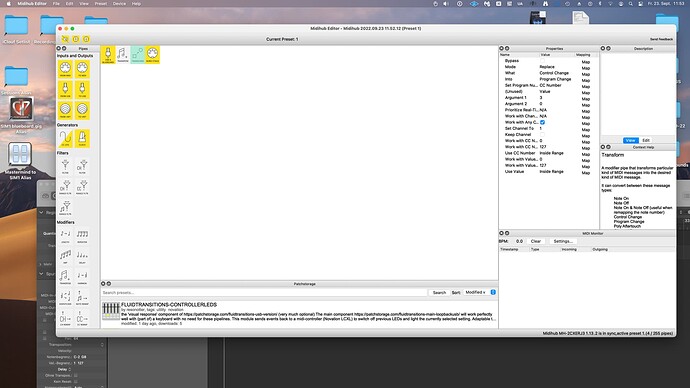
Task: Click the Search presets input field
Action: [x=264, y=293]
